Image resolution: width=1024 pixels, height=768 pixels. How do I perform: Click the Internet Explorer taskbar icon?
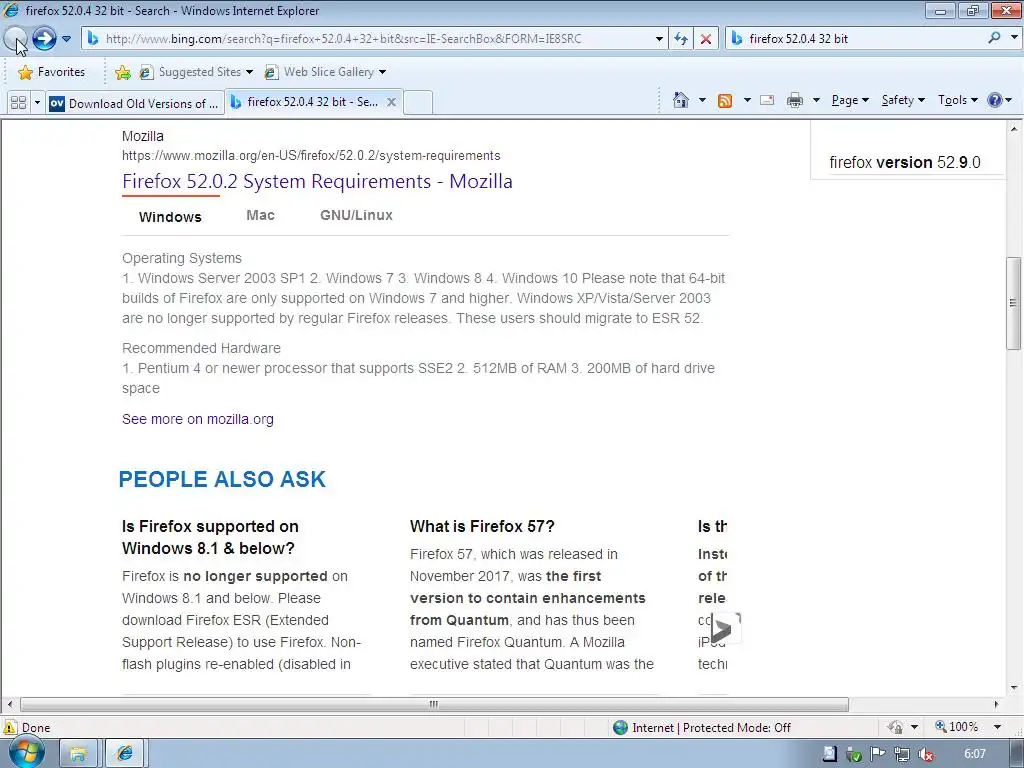(125, 754)
